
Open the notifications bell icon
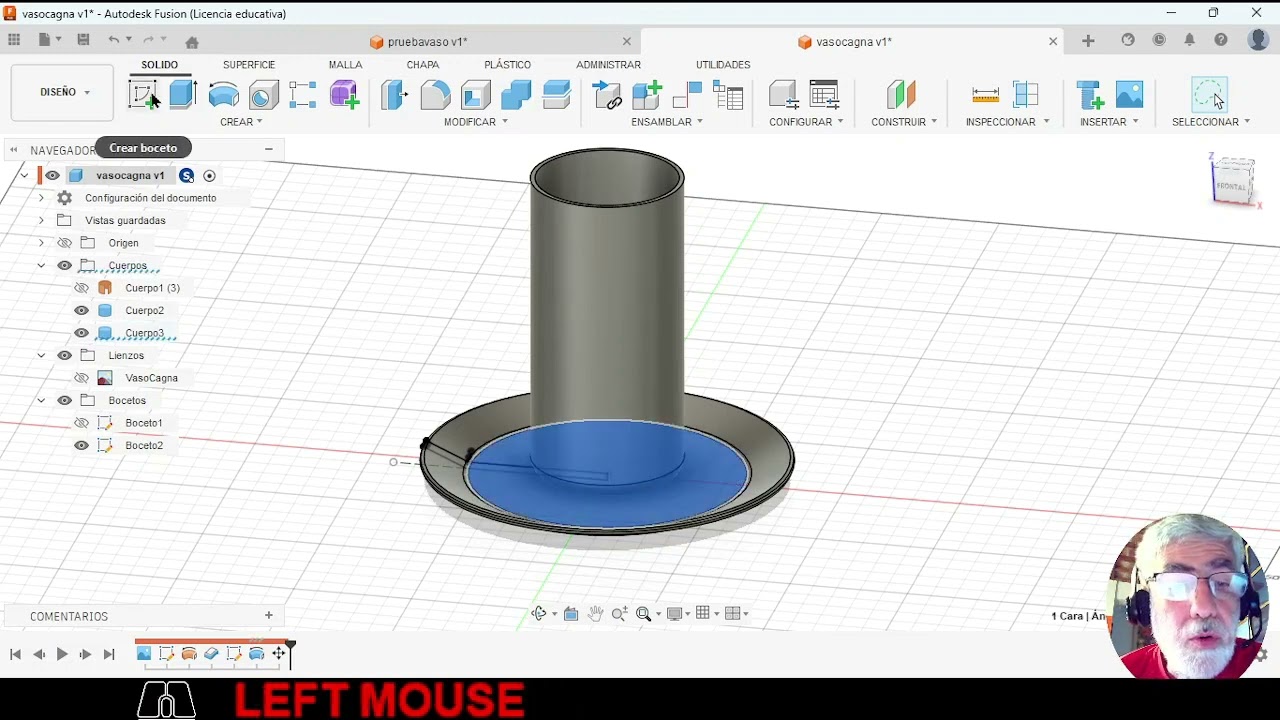click(x=1190, y=40)
